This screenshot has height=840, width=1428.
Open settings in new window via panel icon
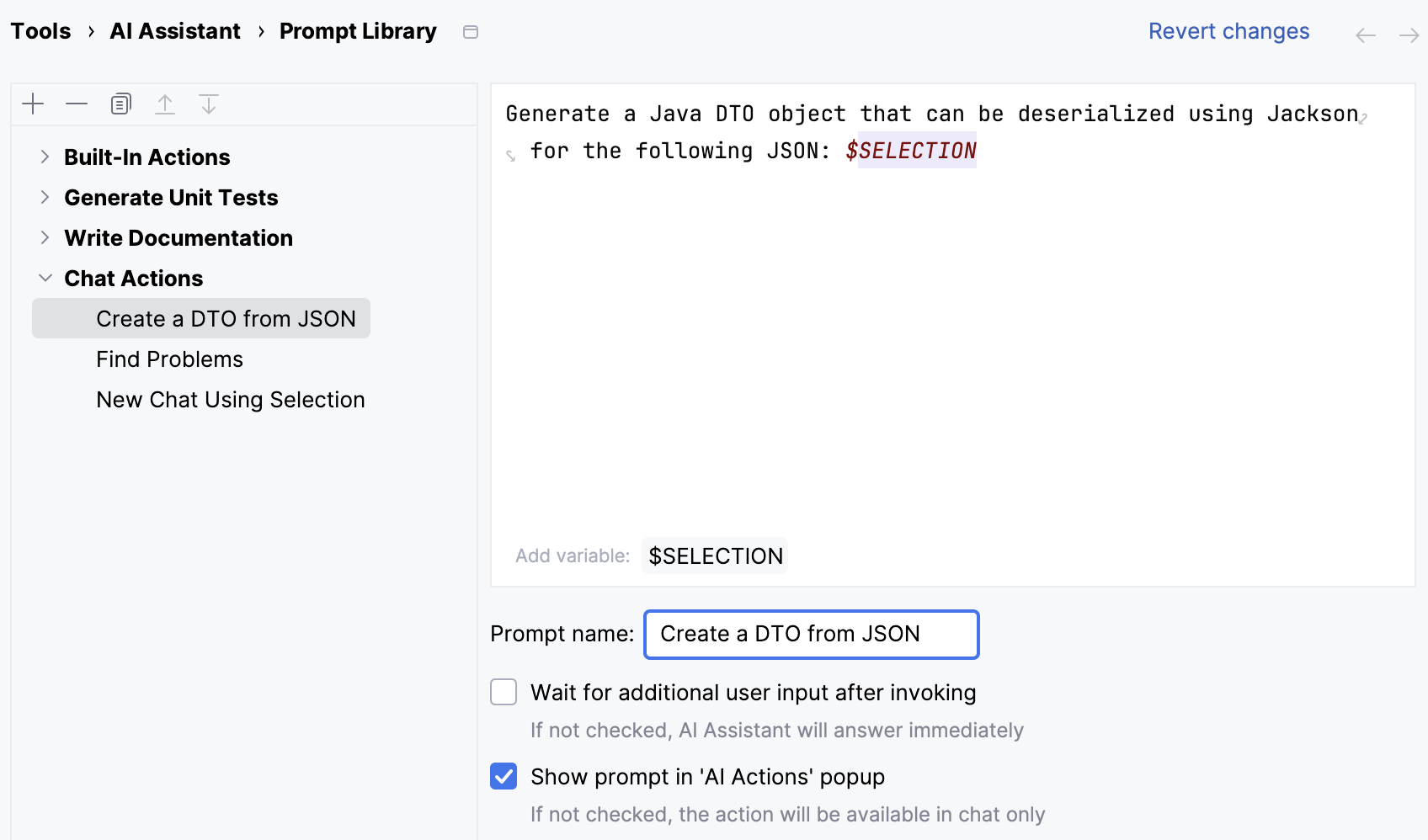(471, 31)
